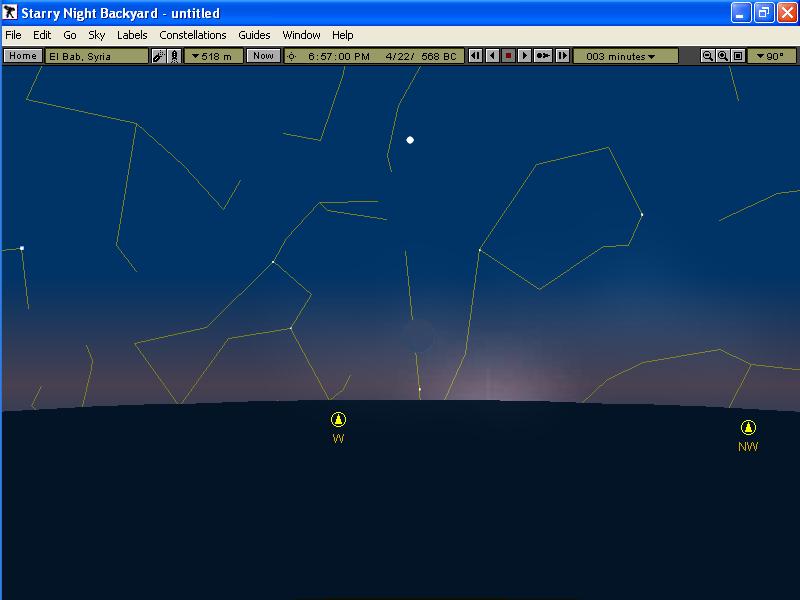Stop time with the red square button
The image size is (800, 600).
pyautogui.click(x=508, y=56)
